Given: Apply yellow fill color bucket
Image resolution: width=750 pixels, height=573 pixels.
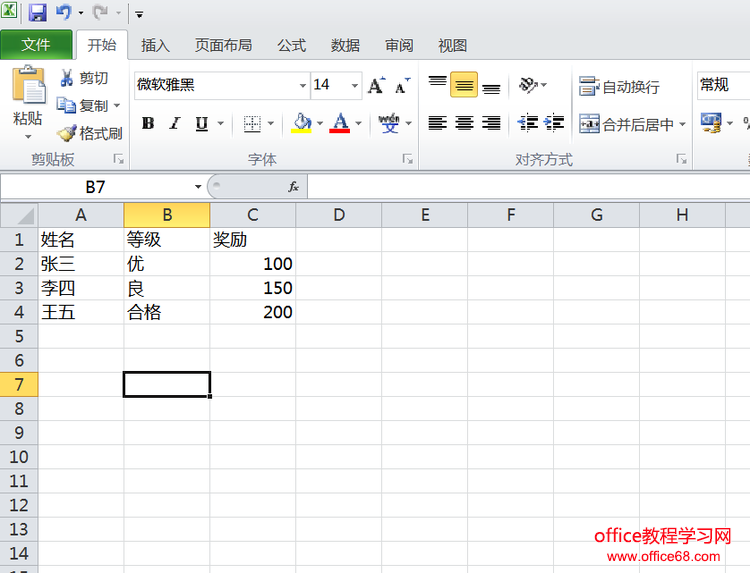Looking at the screenshot, I should pos(302,123).
